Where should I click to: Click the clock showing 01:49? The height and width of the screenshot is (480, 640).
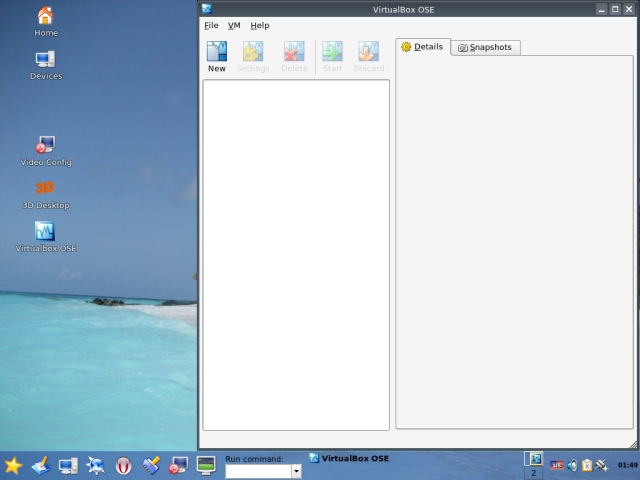[x=628, y=465]
